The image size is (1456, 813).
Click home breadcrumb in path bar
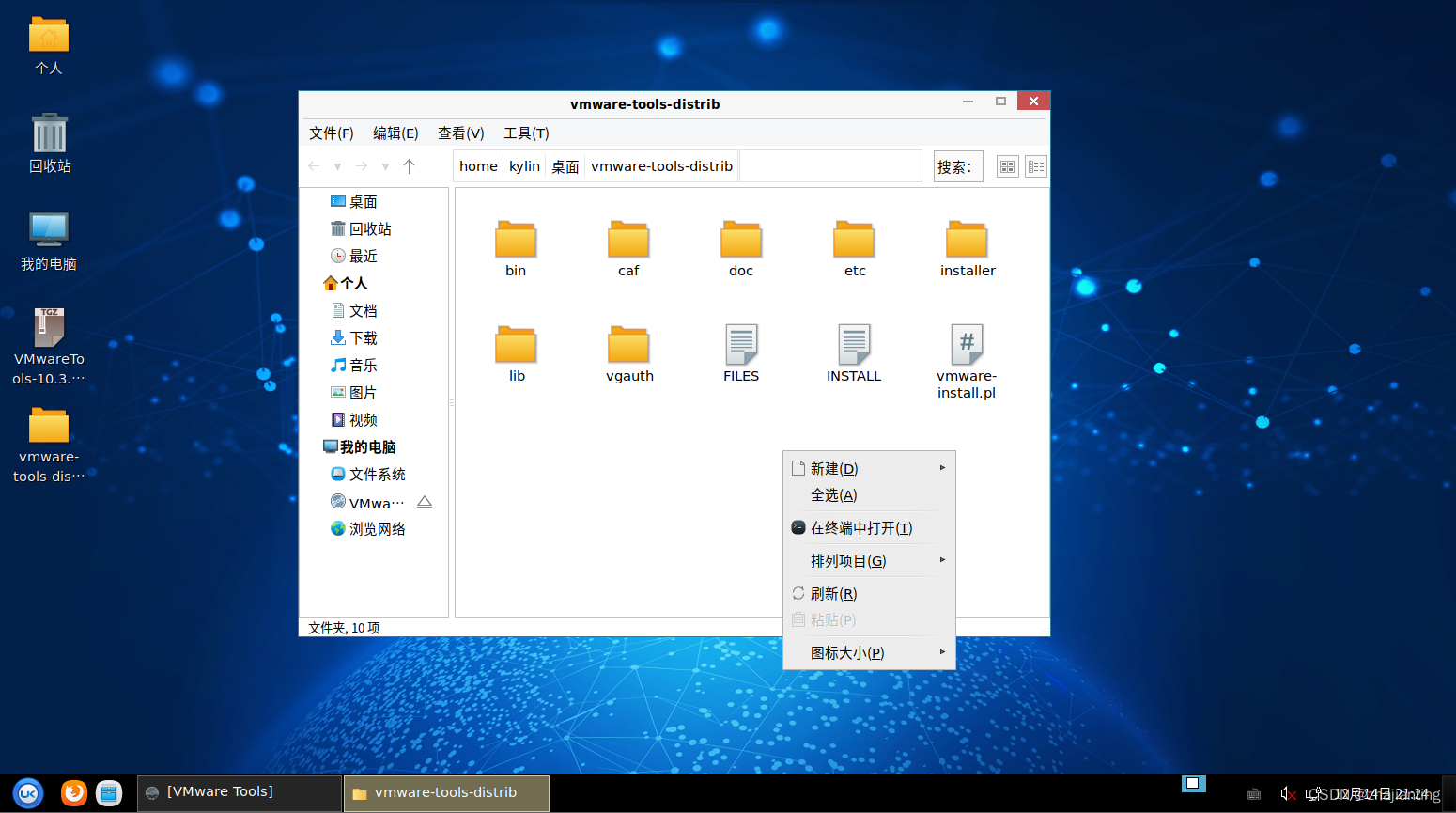(478, 166)
